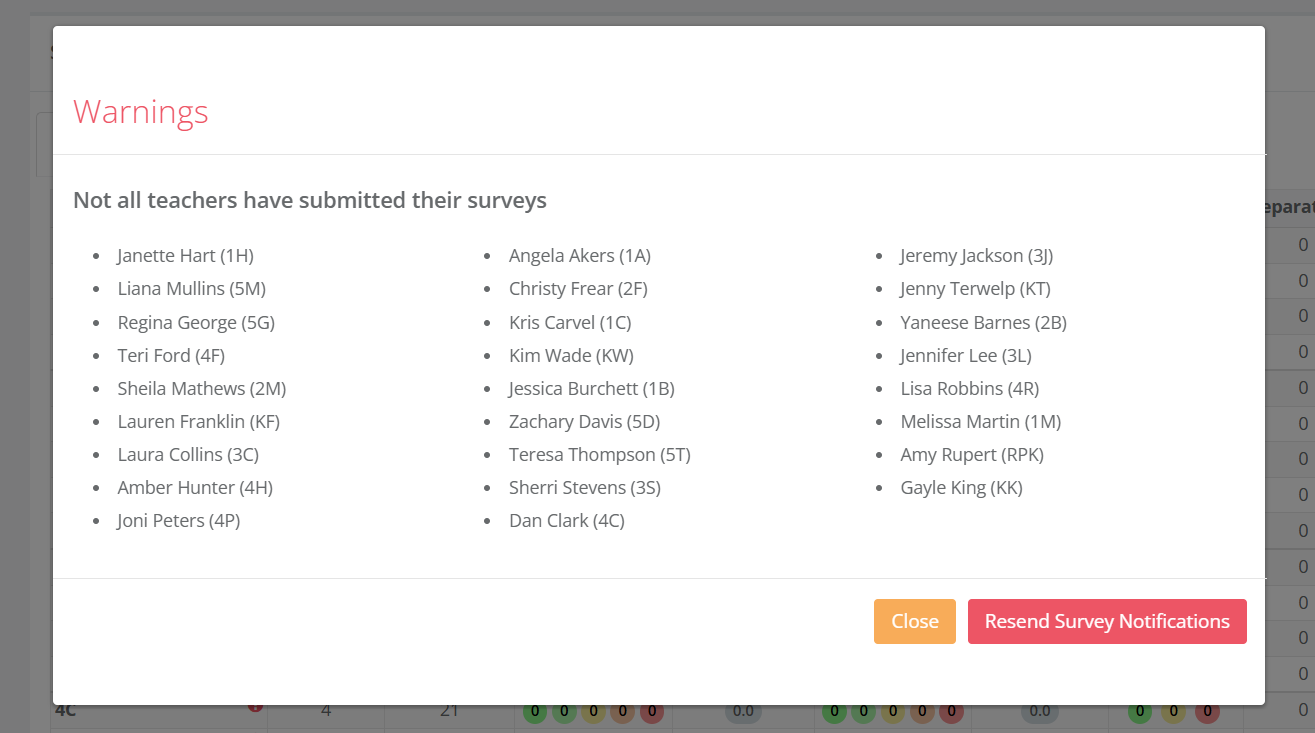1315x733 pixels.
Task: Click the red alert icon beside 4C
Action: pyautogui.click(x=255, y=705)
